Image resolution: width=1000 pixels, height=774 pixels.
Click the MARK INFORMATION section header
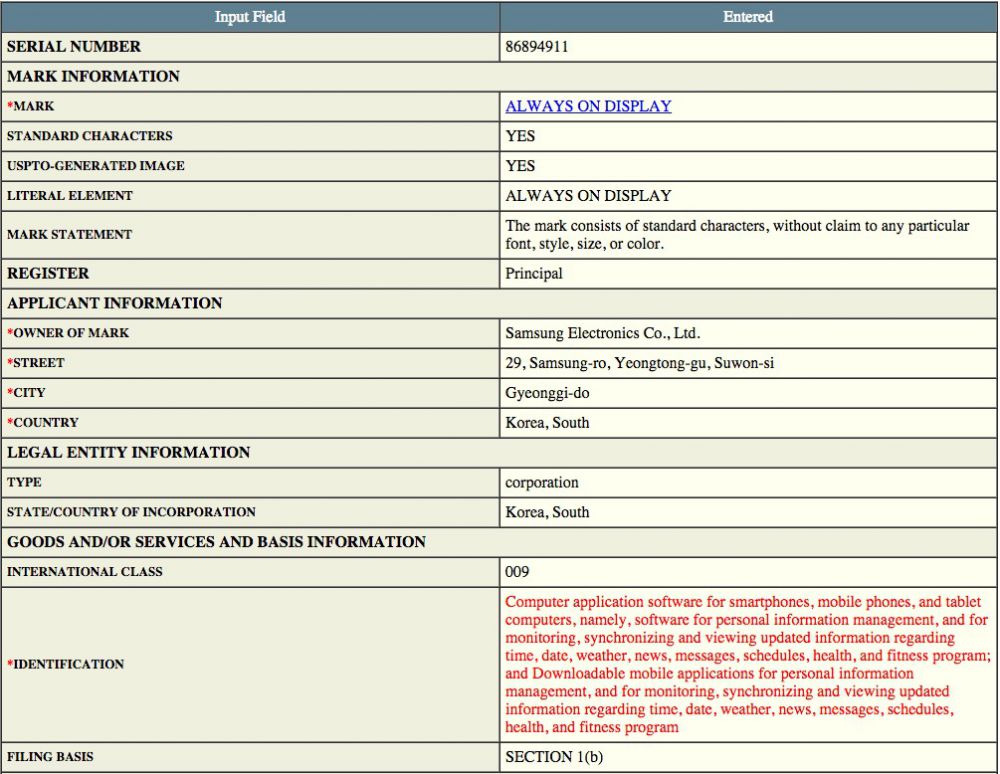[94, 77]
